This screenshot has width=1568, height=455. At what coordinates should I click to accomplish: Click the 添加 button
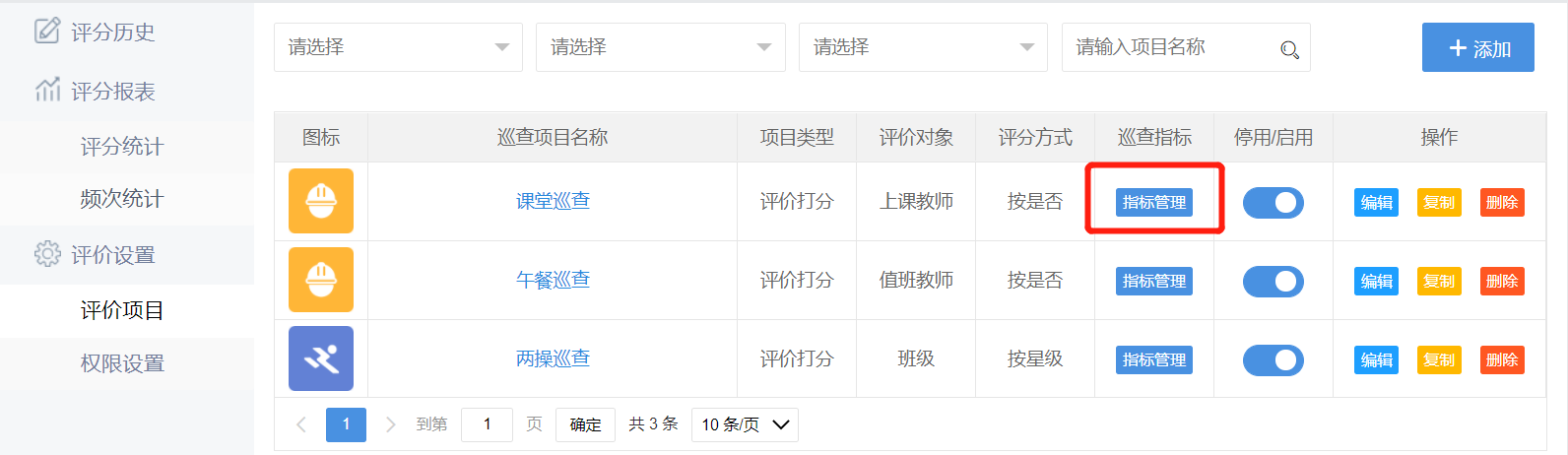click(x=1477, y=48)
